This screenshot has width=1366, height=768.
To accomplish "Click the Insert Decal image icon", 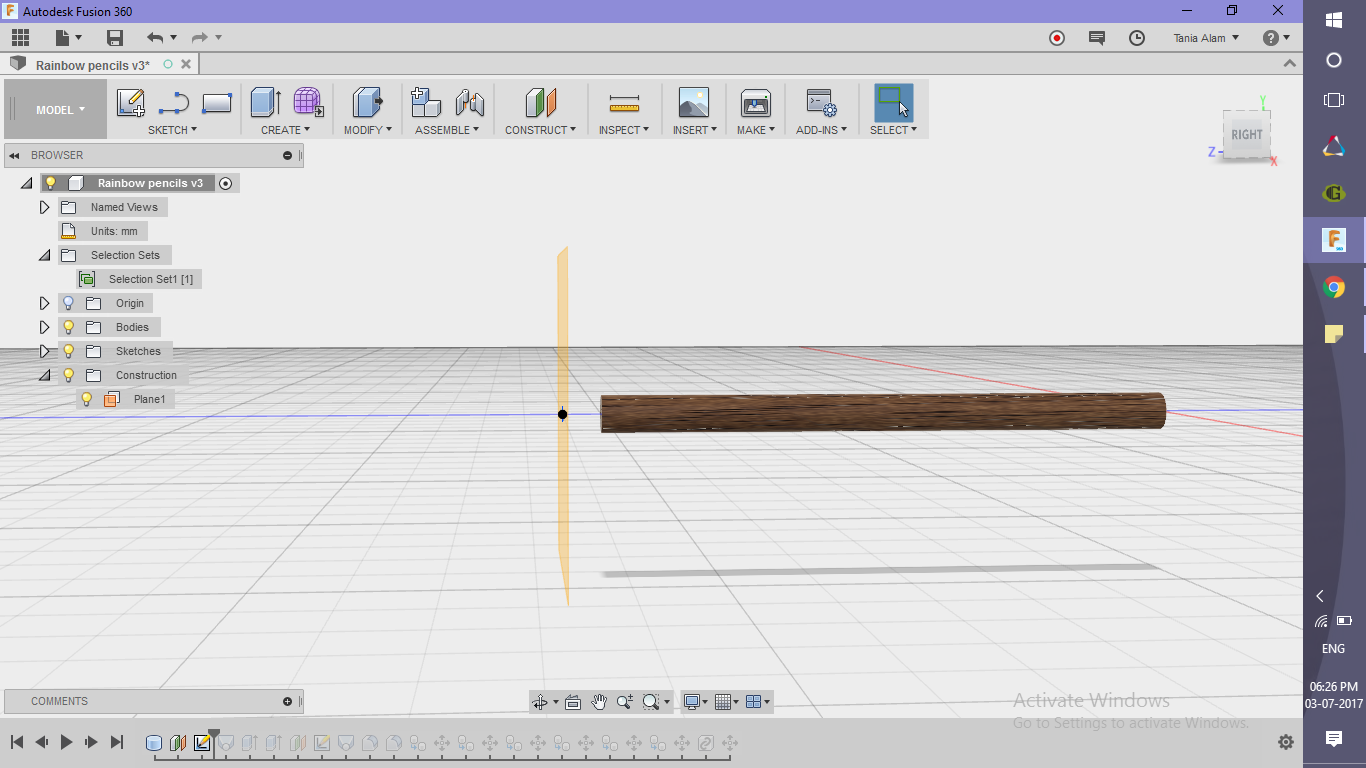I will [x=693, y=103].
